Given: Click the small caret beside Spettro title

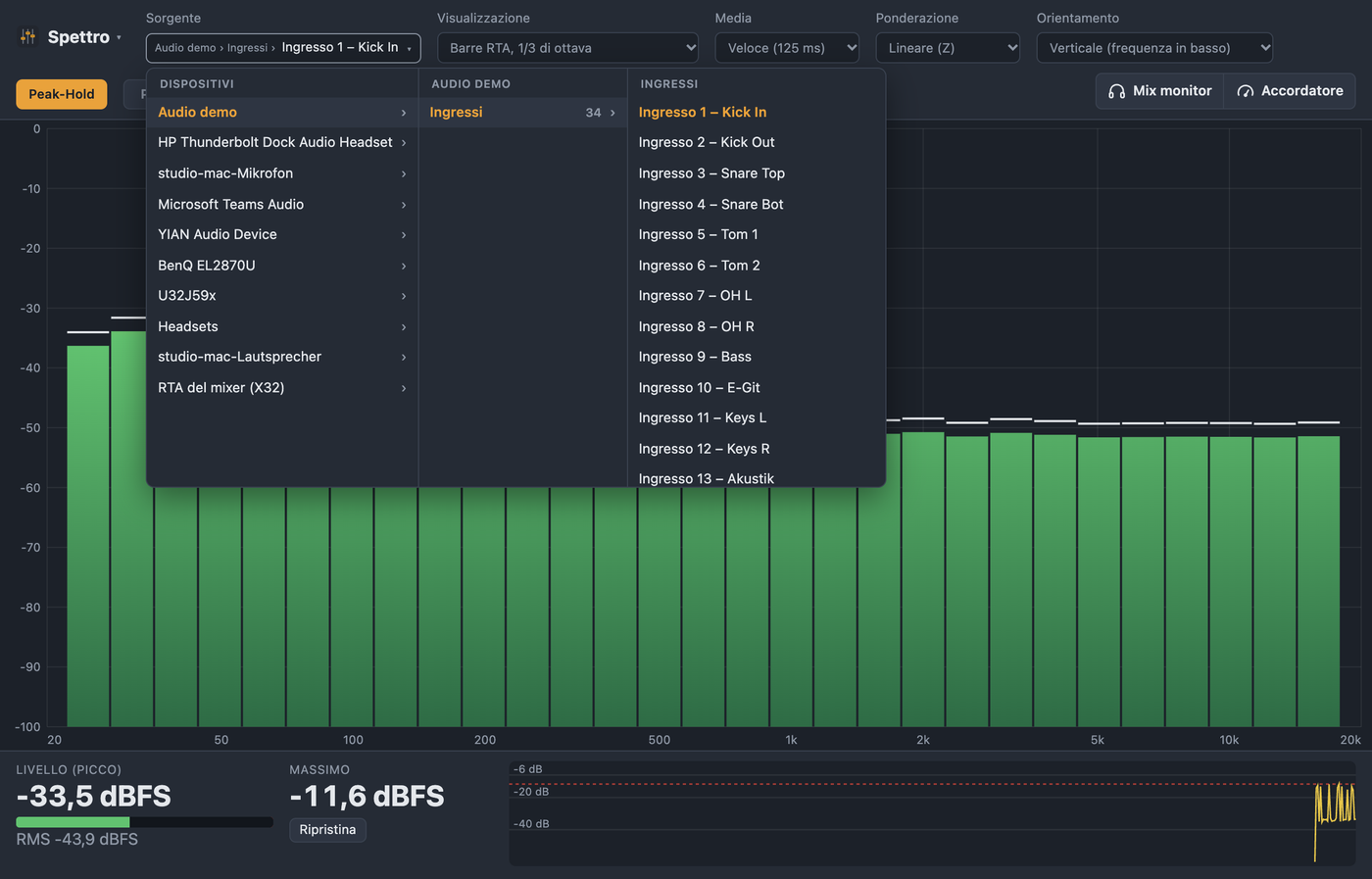Looking at the screenshot, I should point(119,37).
